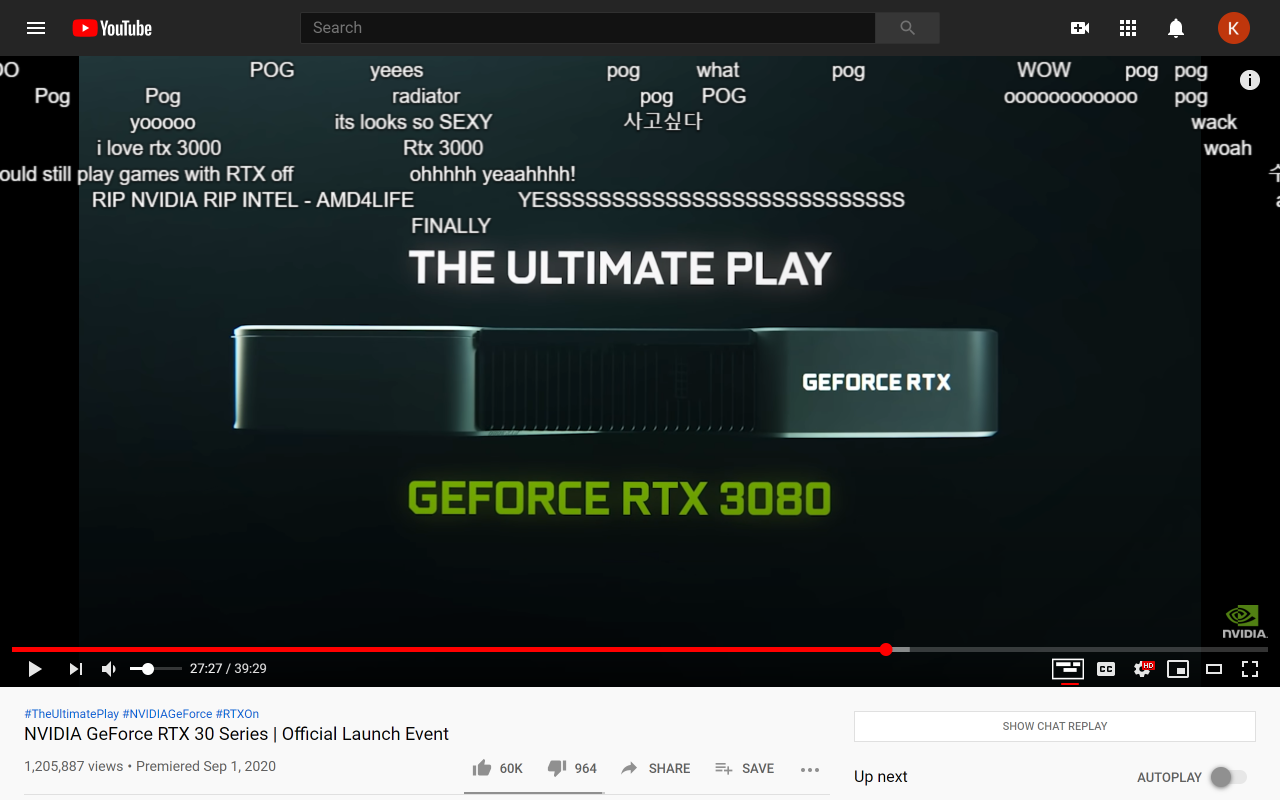Open the player settings gear
This screenshot has width=1280, height=800.
(x=1142, y=669)
